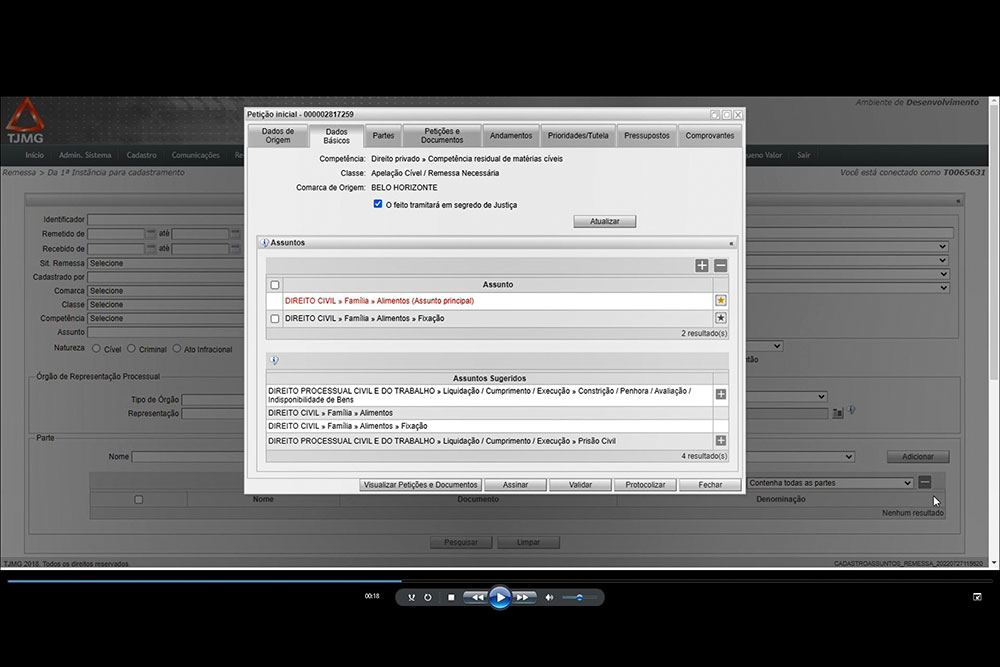This screenshot has width=1000, height=667.
Task: Open the Partes tab
Action: [x=383, y=135]
